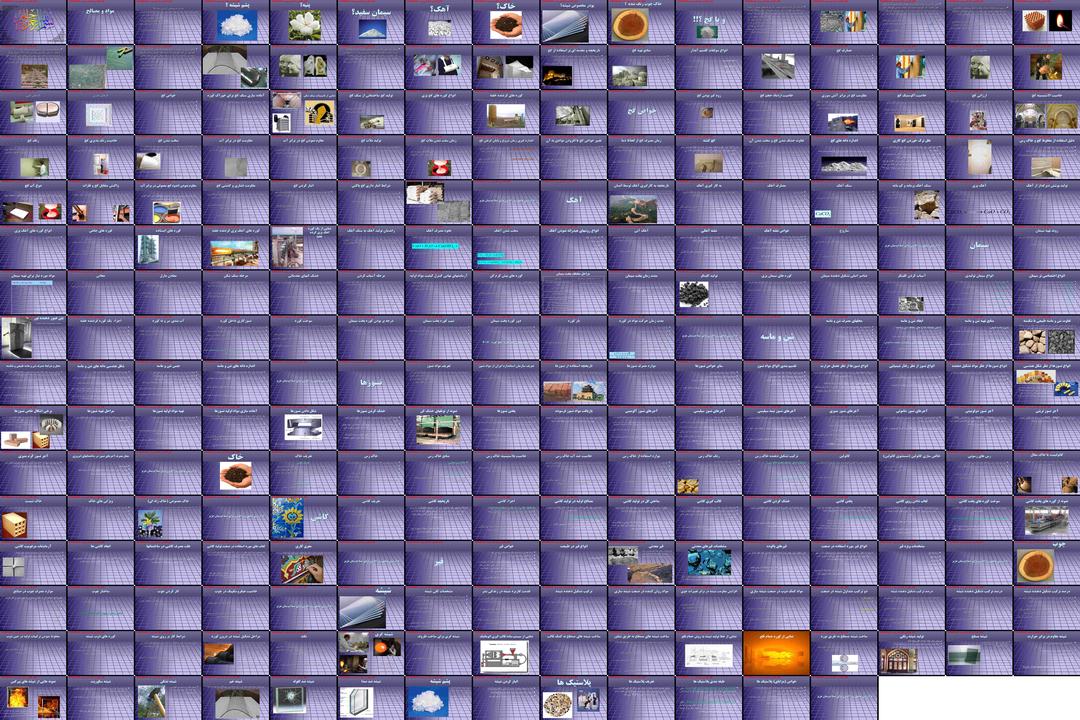
Task: Select the slide with blue mineral crystals
Action: click(708, 562)
